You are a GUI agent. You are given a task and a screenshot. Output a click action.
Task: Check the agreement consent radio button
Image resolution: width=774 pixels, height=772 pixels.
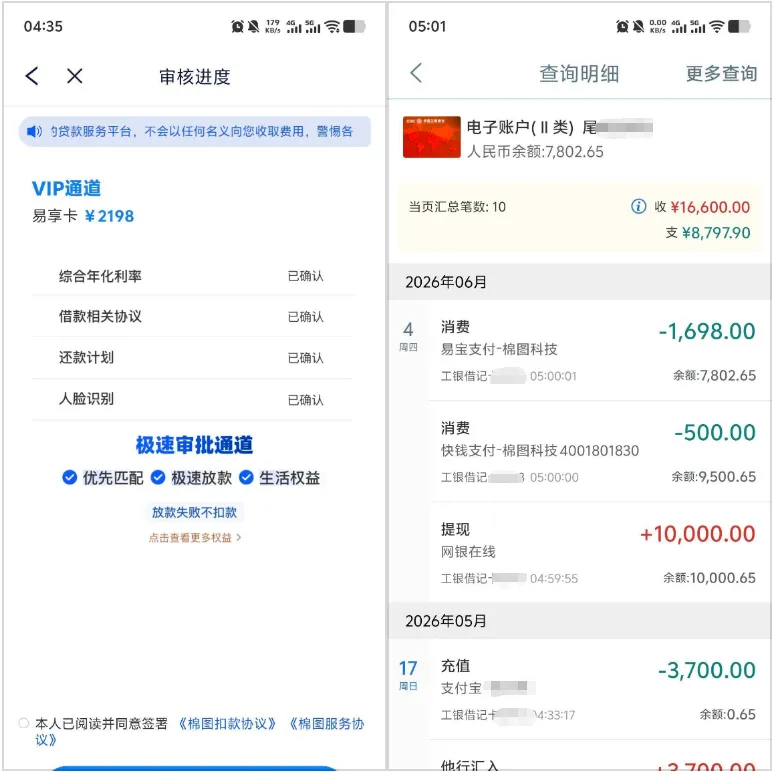click(x=23, y=723)
